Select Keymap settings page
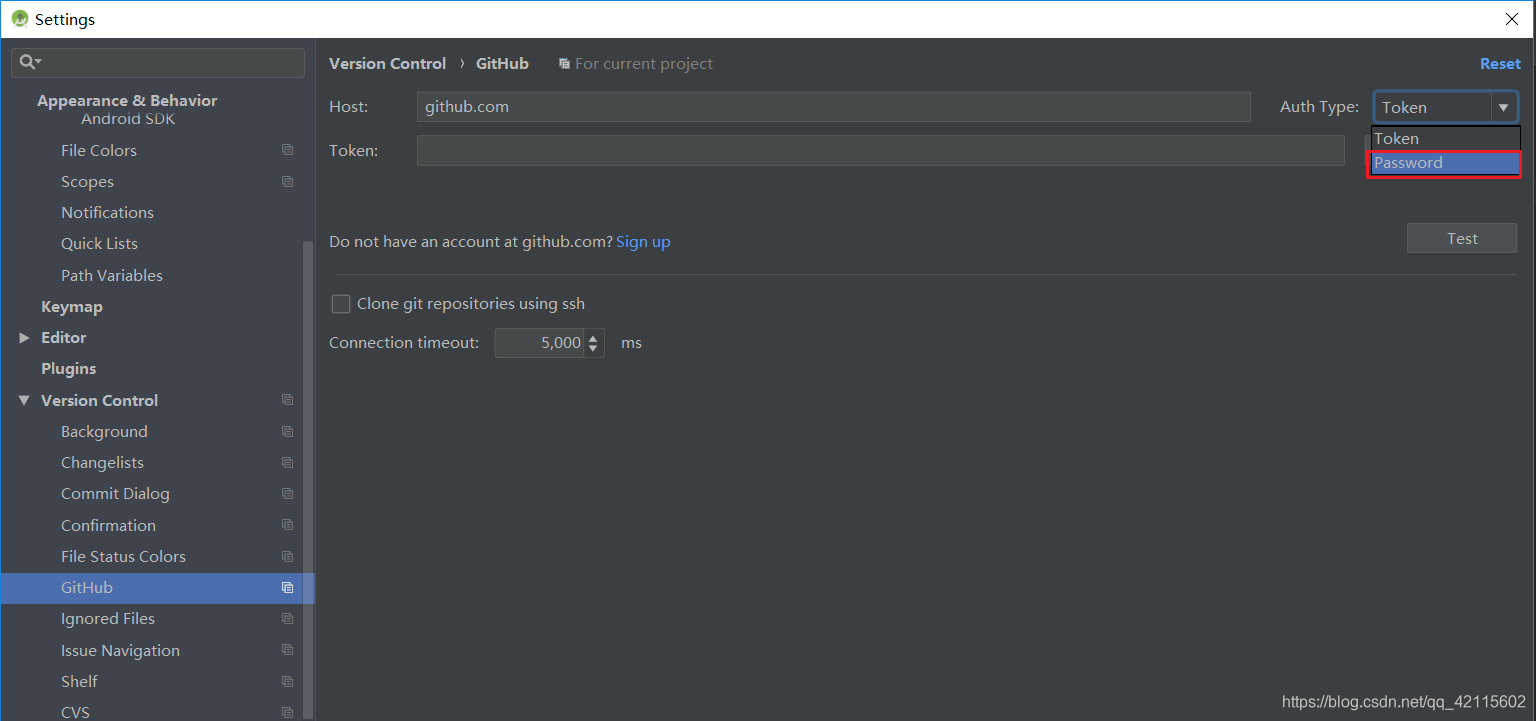This screenshot has height=721, width=1536. point(72,307)
